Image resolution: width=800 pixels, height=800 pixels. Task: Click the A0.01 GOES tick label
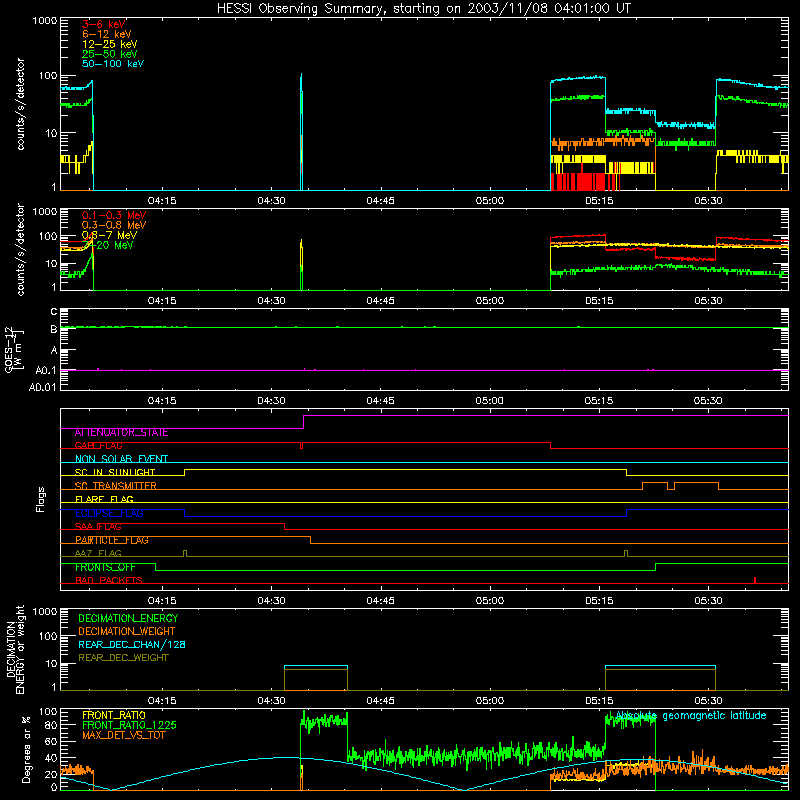(43, 388)
